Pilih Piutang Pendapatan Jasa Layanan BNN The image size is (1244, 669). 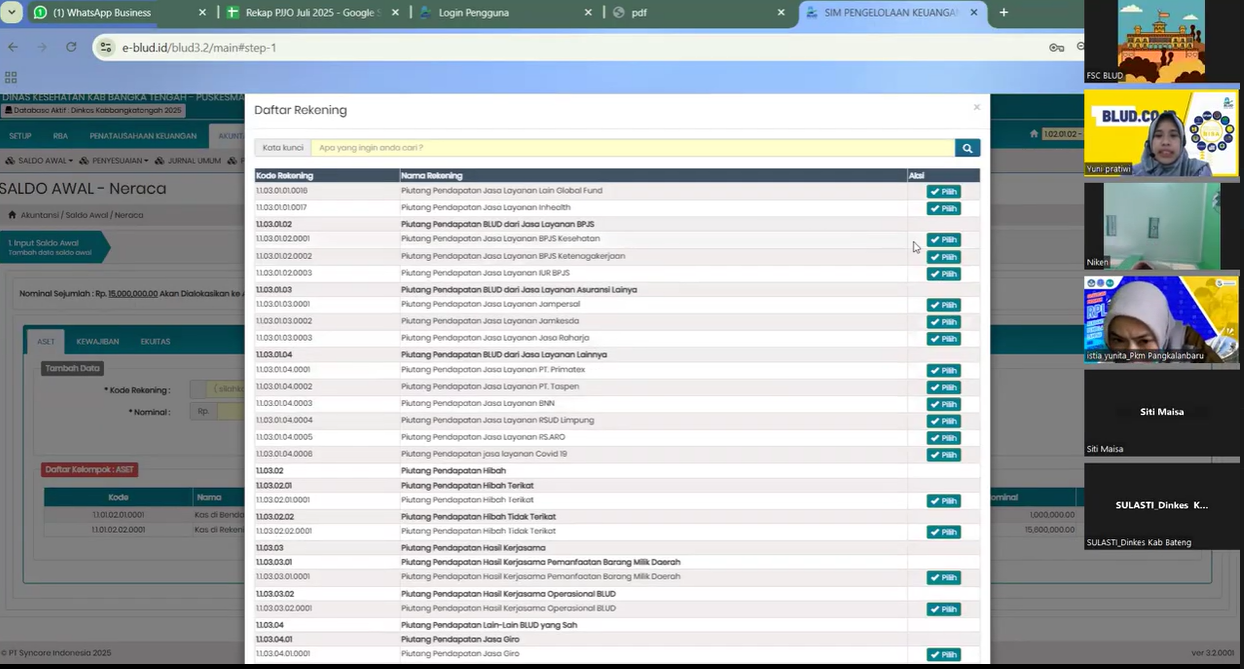tap(943, 404)
